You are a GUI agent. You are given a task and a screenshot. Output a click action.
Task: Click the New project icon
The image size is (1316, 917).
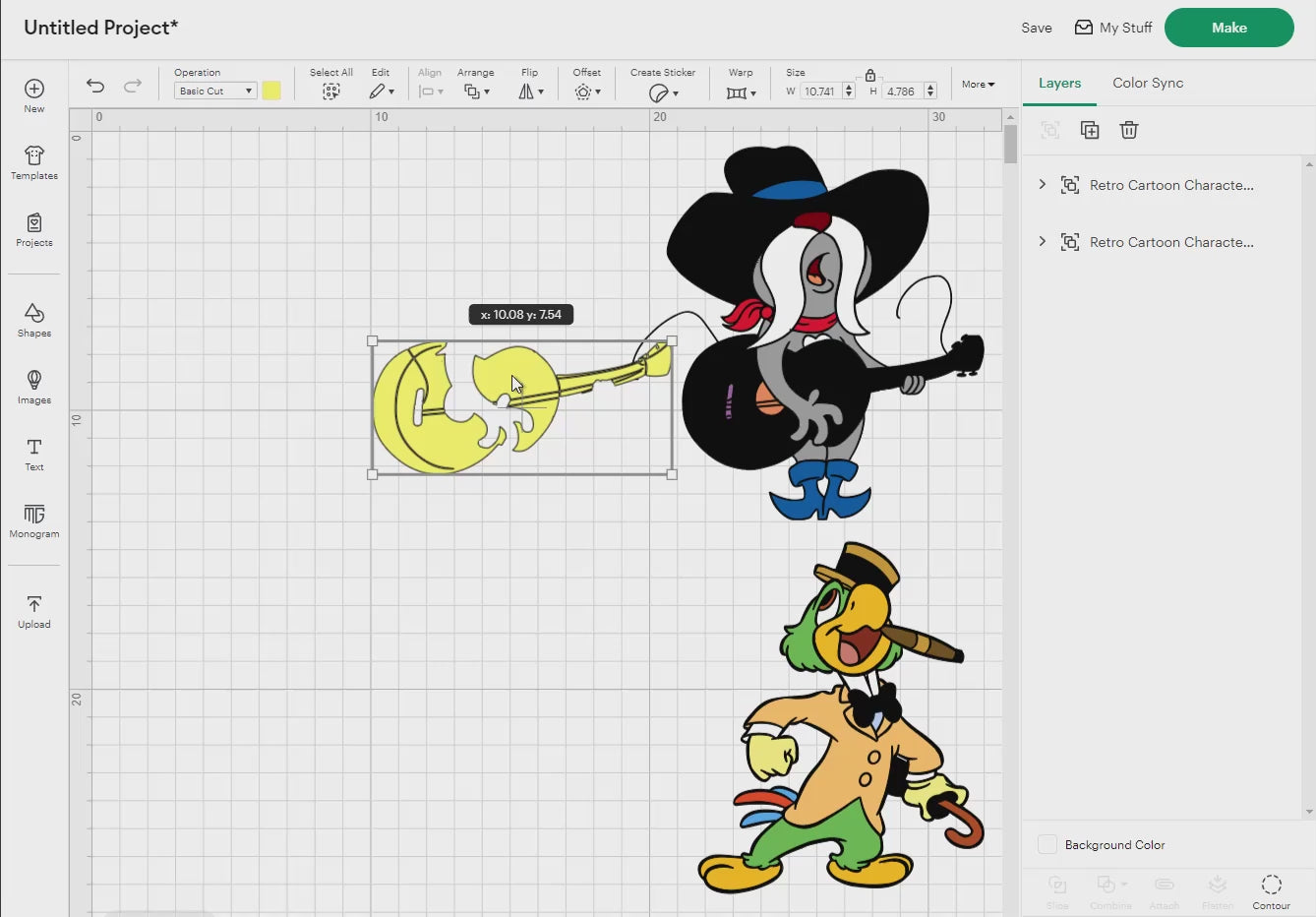[x=34, y=89]
